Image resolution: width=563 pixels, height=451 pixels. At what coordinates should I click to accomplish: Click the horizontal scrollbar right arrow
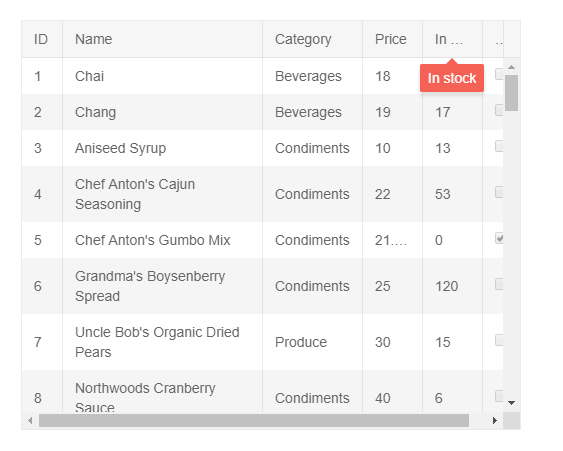coord(495,420)
